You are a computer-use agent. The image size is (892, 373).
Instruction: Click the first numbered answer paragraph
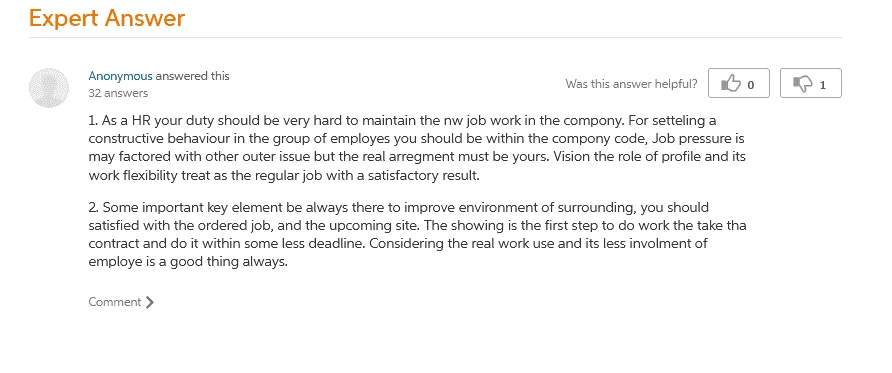pos(417,148)
